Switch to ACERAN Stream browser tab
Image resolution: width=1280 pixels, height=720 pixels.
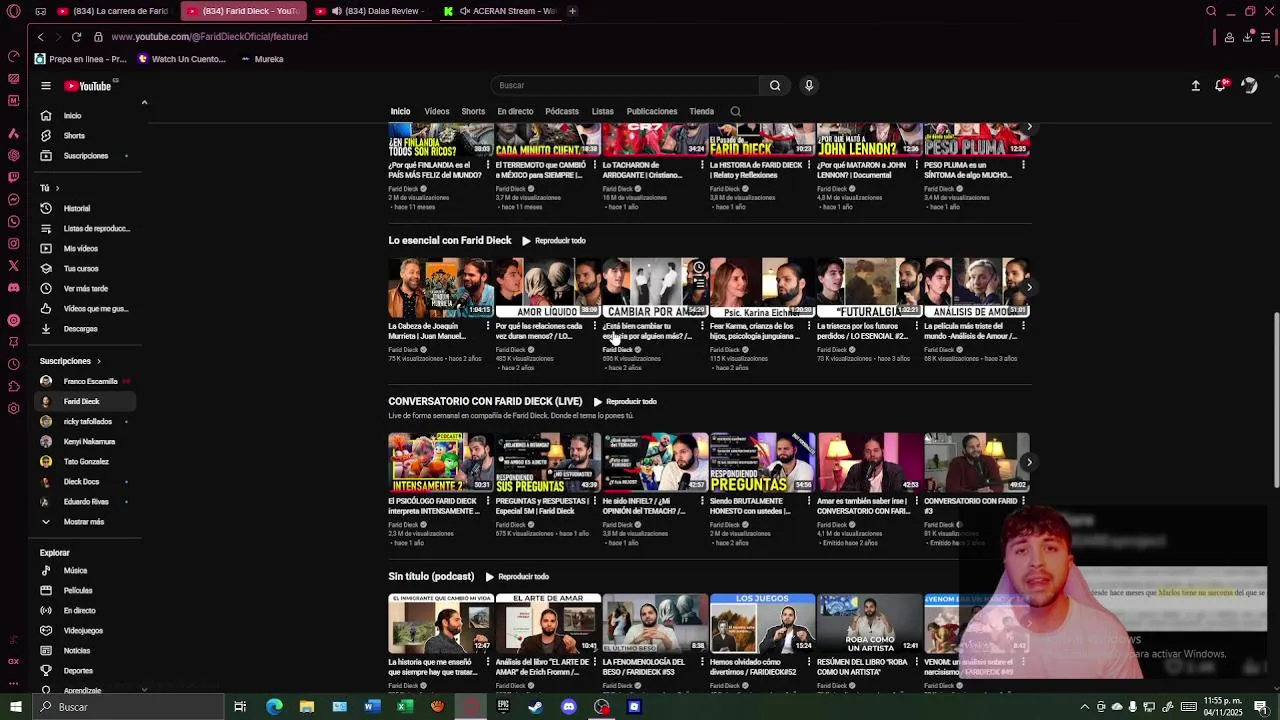(500, 11)
